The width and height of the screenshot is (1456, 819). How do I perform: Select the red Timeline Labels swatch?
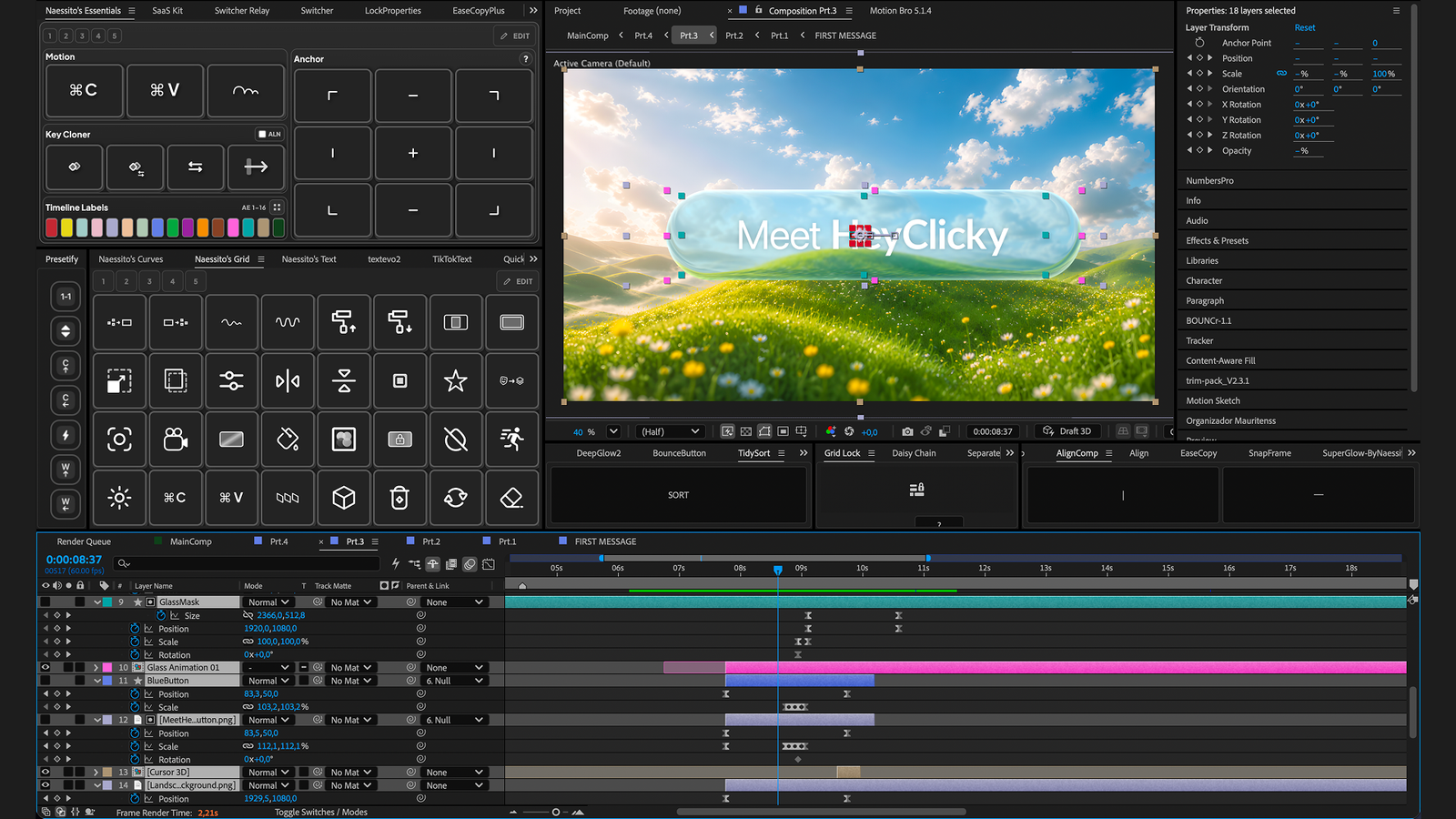pos(52,227)
